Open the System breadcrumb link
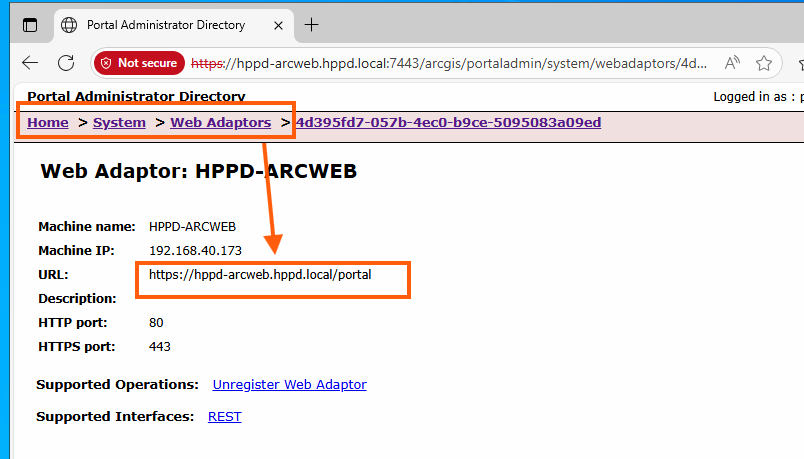 click(x=119, y=123)
